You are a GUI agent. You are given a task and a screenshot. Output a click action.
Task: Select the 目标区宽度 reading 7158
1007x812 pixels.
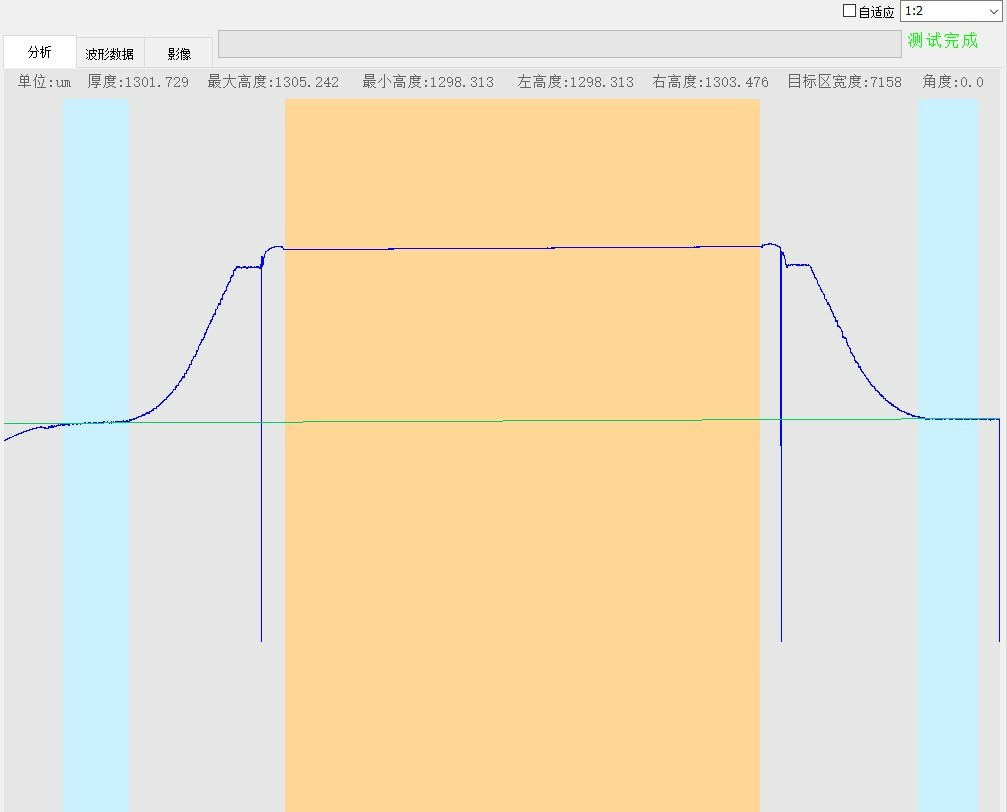(x=844, y=82)
